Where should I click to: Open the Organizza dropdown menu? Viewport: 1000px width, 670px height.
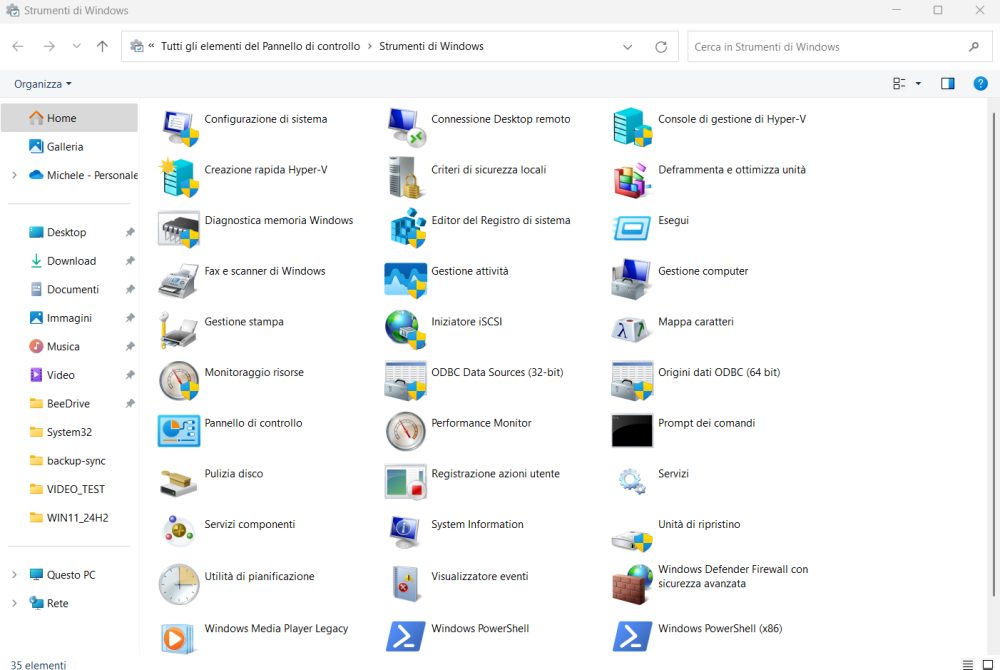coord(43,84)
